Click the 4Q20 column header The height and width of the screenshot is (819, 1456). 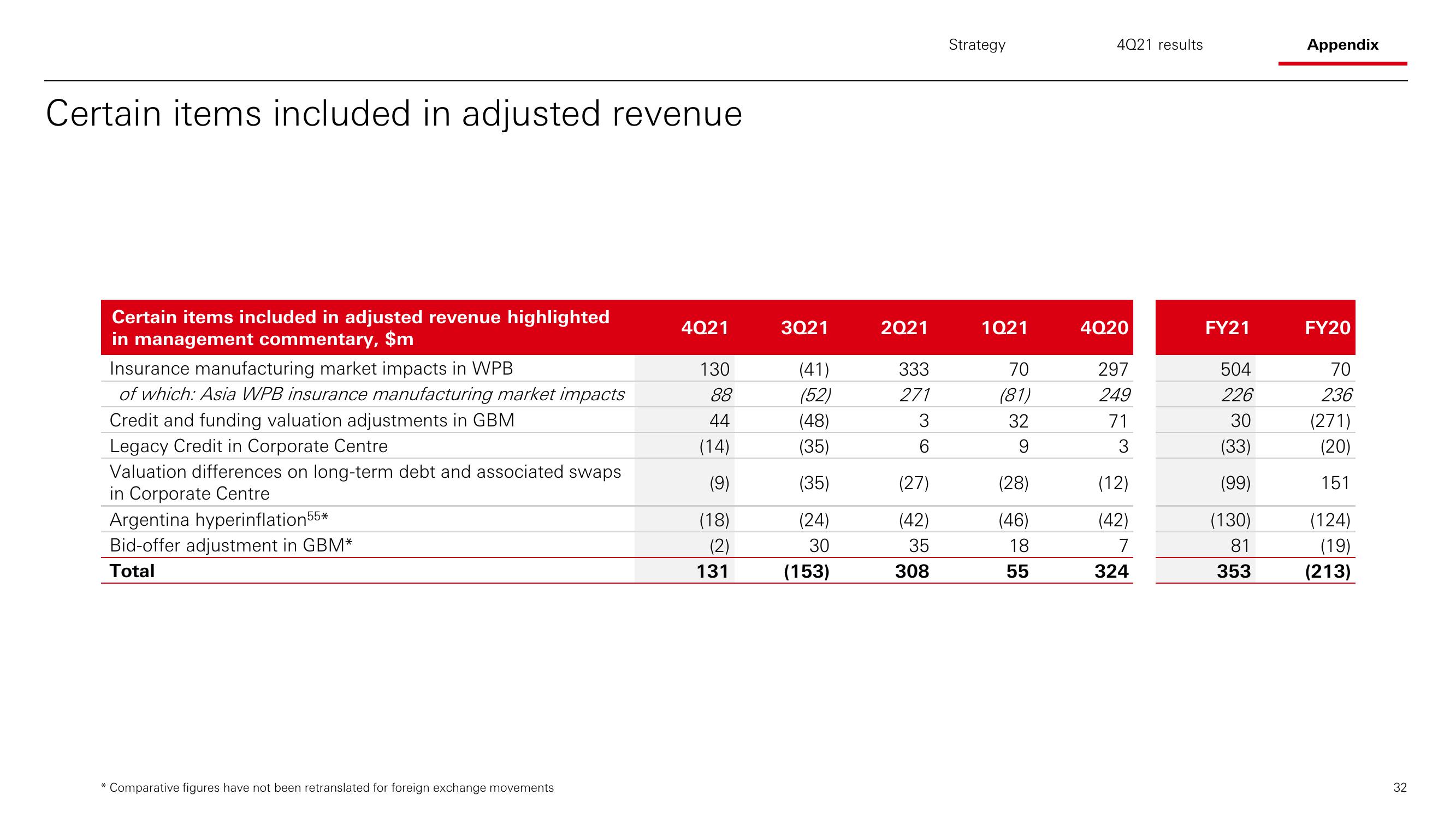coord(1104,328)
